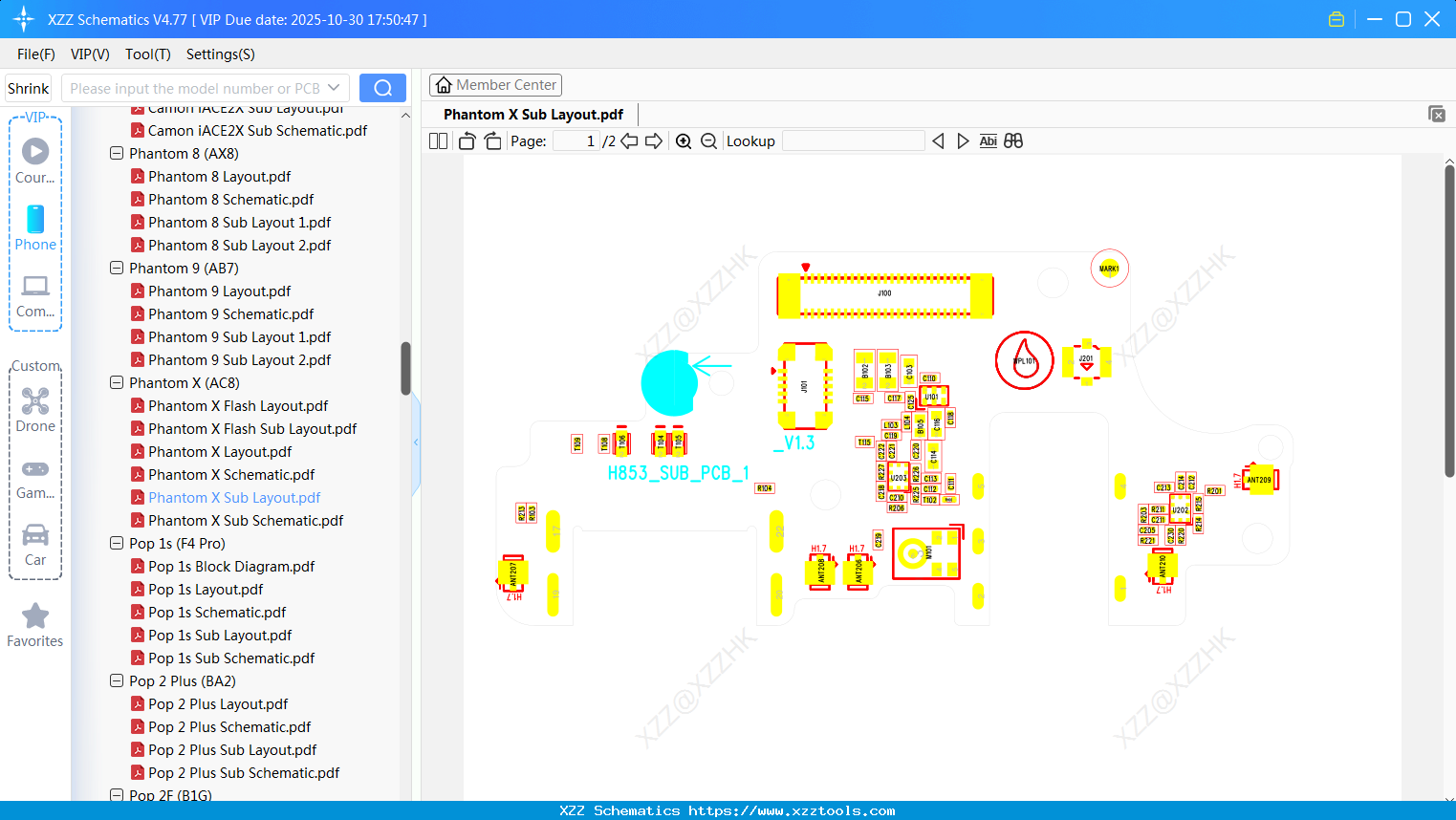Open the model number dropdown arrow
The width and height of the screenshot is (1456, 820).
pyautogui.click(x=334, y=88)
